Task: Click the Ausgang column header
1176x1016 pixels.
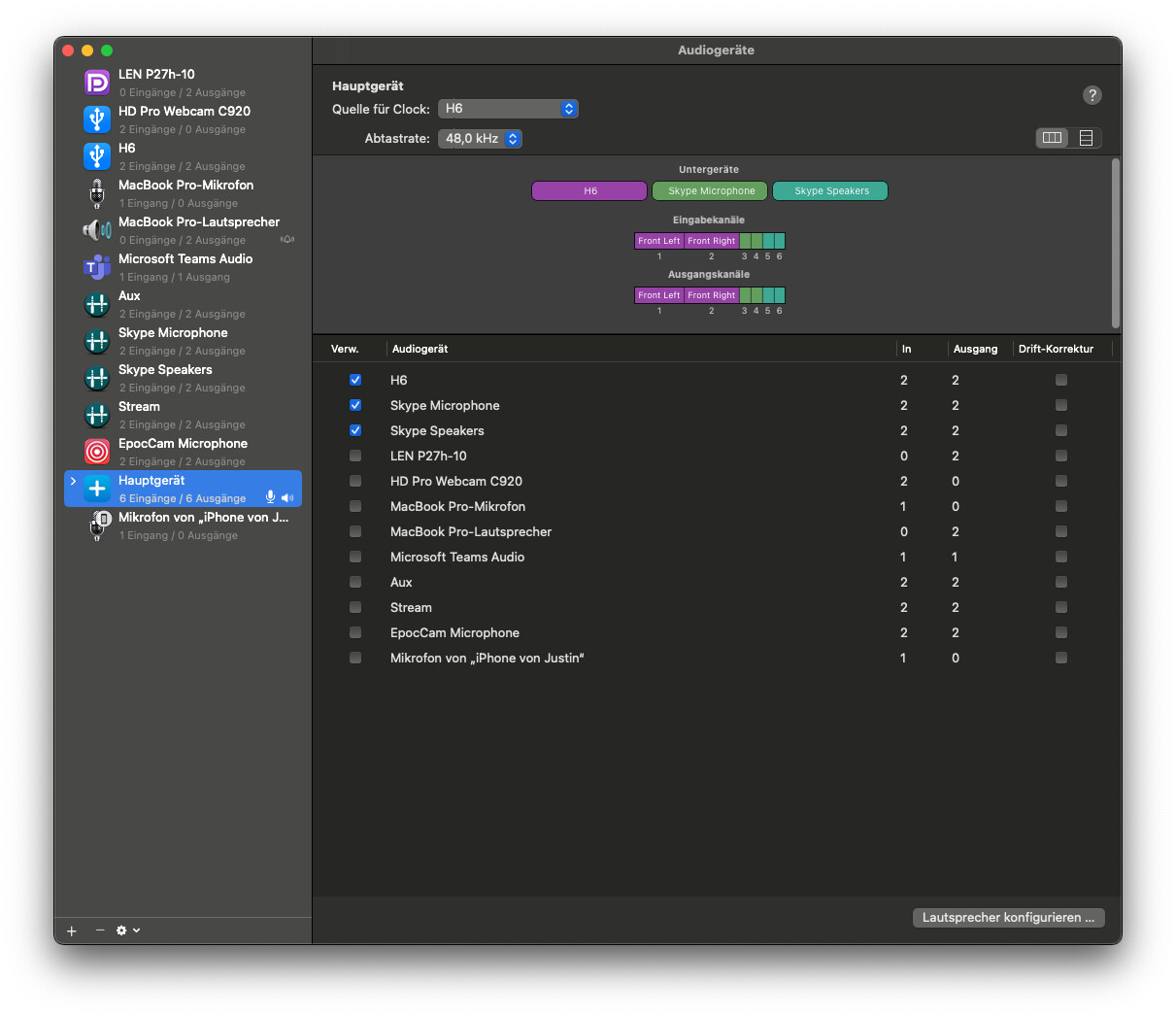Action: (975, 349)
